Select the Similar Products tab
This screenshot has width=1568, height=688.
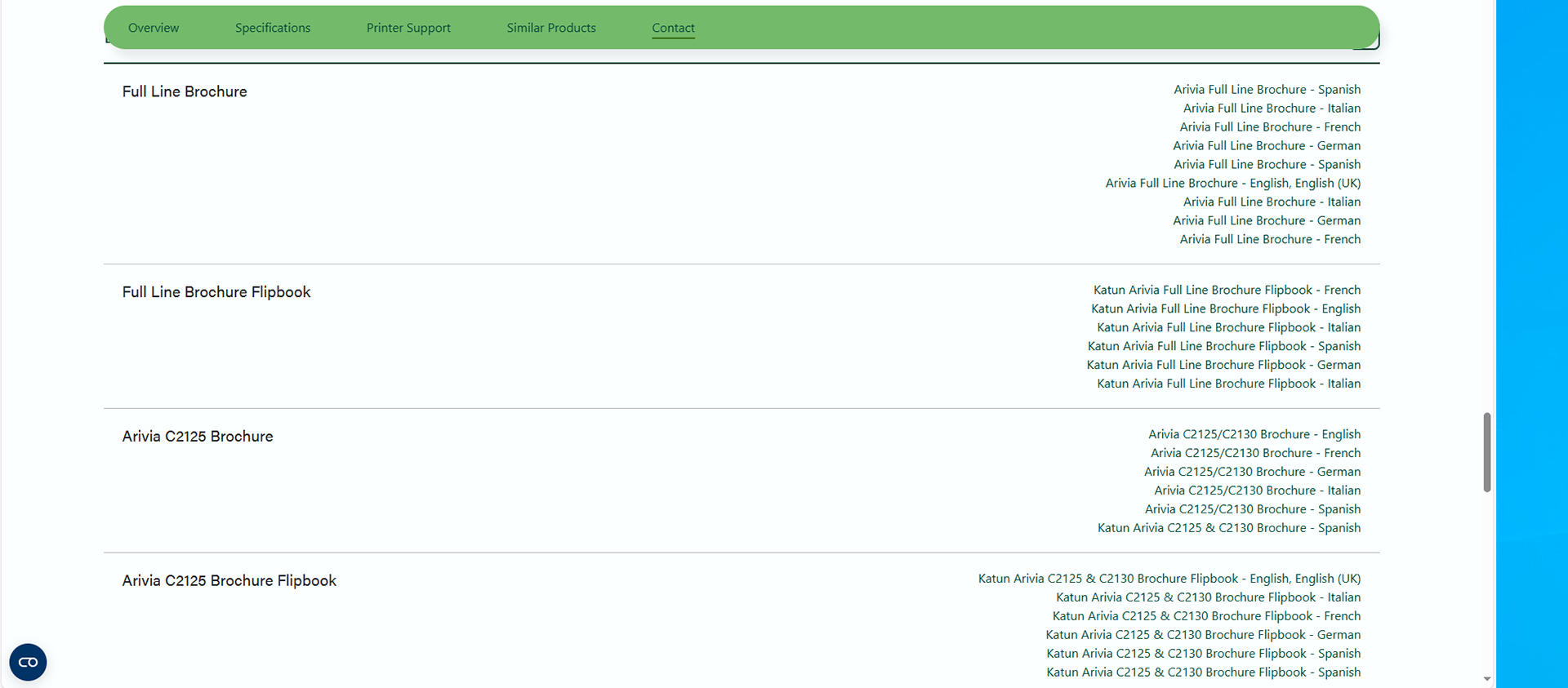coord(551,28)
